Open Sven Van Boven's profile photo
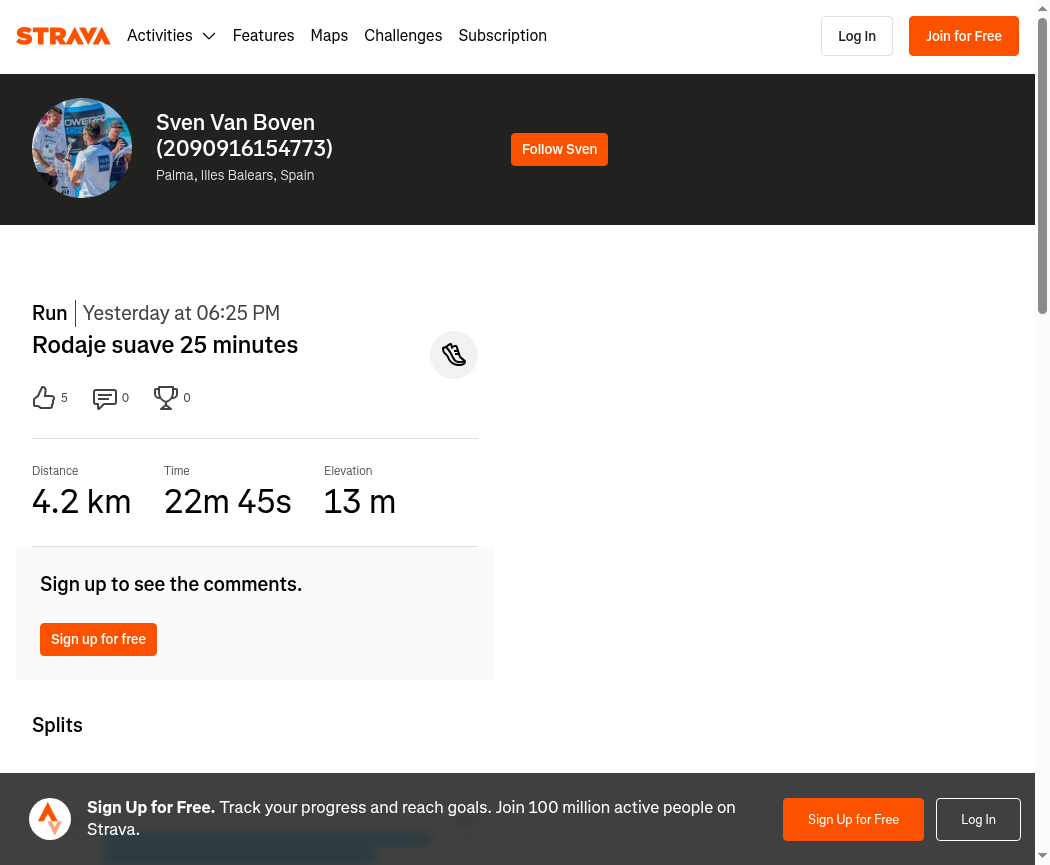The height and width of the screenshot is (865, 1050). tap(82, 148)
